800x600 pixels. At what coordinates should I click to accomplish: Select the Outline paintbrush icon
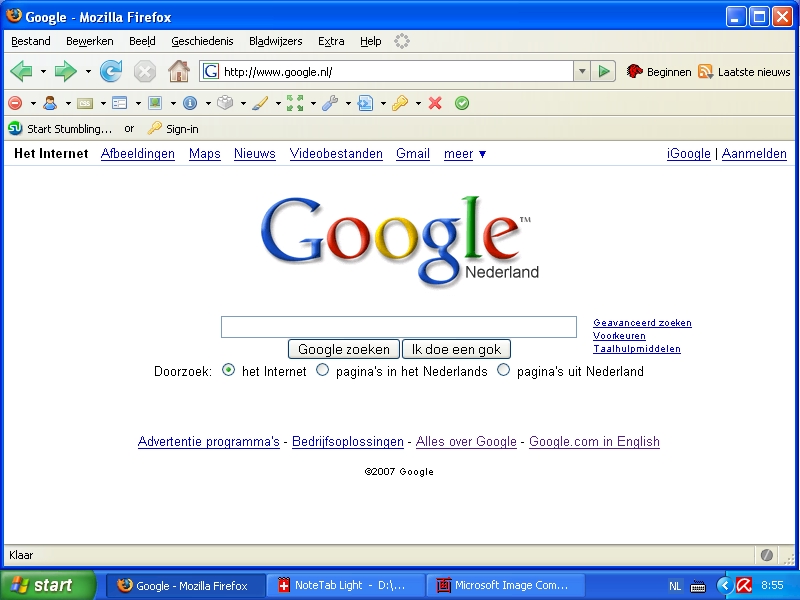click(x=260, y=103)
